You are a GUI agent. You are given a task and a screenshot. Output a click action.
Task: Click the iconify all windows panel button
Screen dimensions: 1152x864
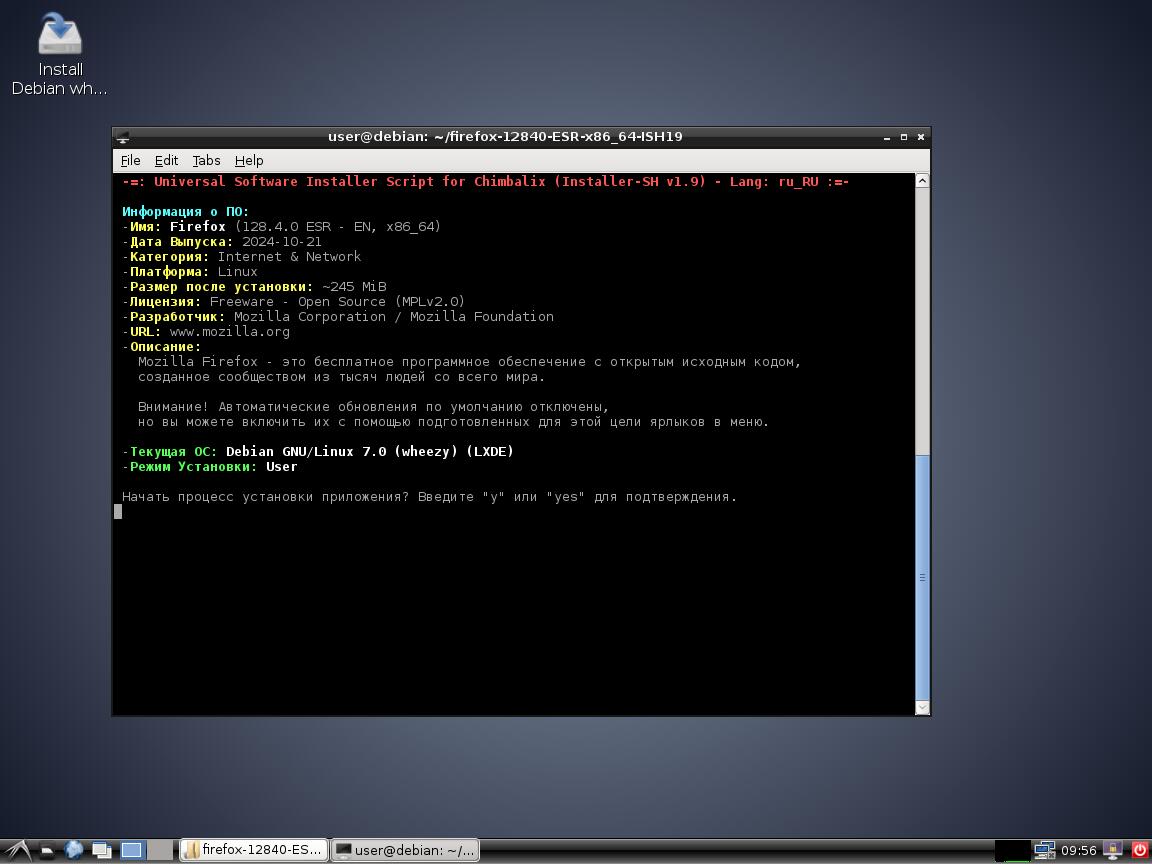[101, 851]
